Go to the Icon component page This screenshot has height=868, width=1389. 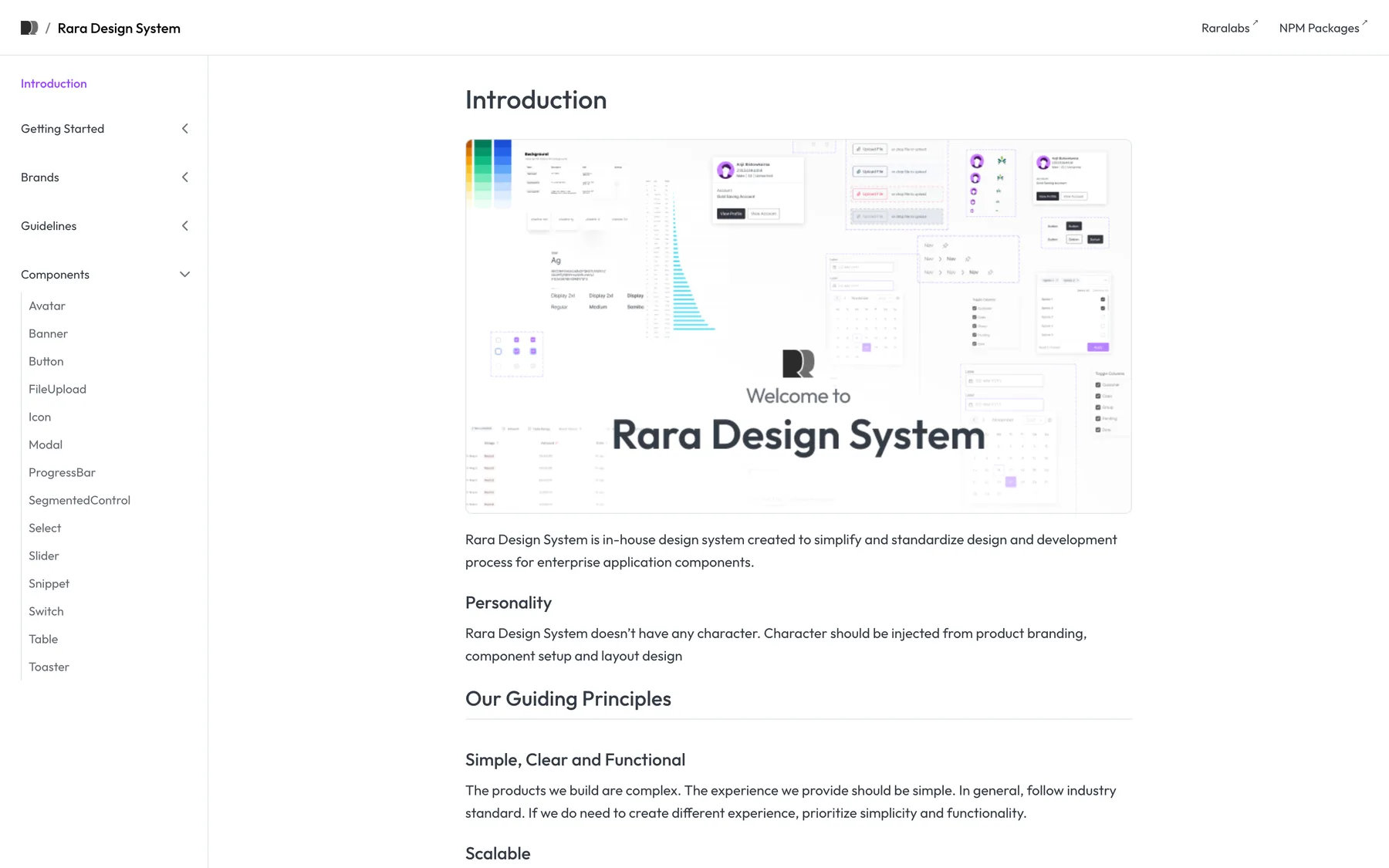(x=40, y=417)
